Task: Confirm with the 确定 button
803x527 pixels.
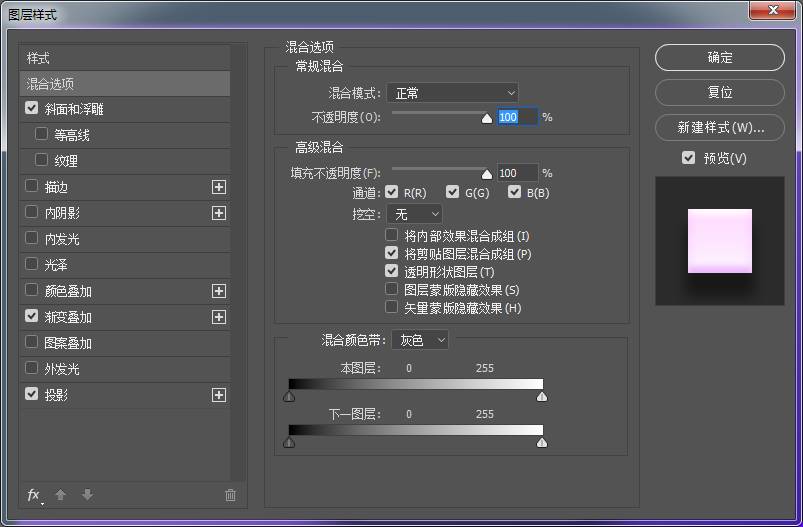Action: pyautogui.click(x=720, y=57)
